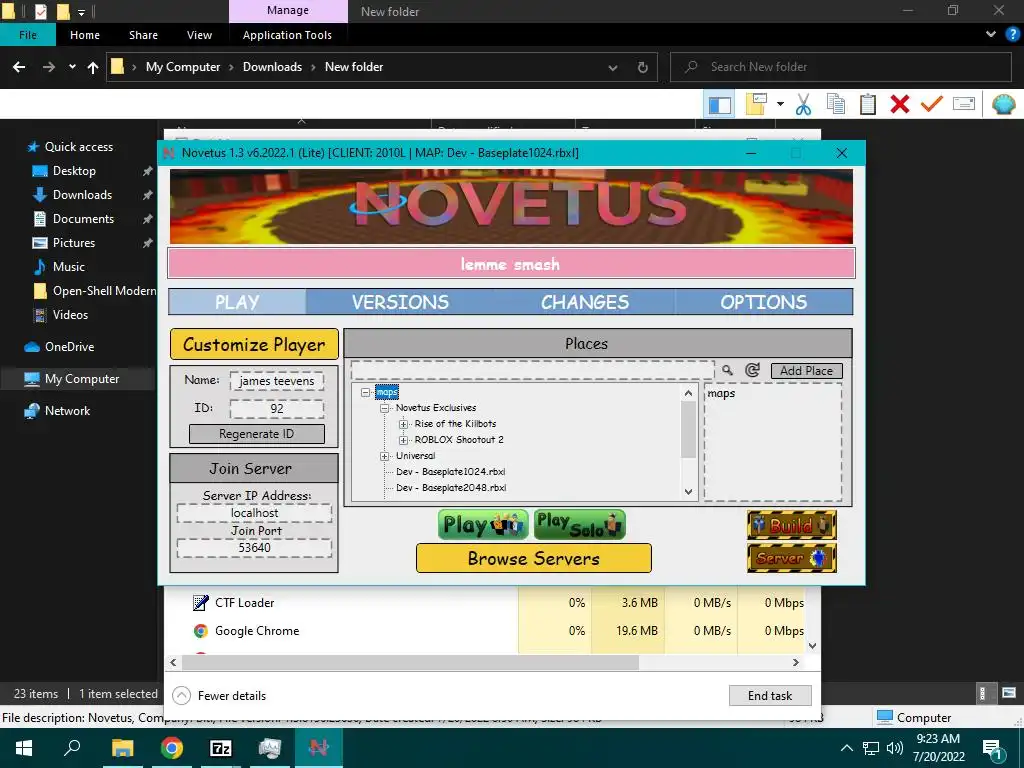Click the details view toggle at bottom-right

(x=982, y=694)
